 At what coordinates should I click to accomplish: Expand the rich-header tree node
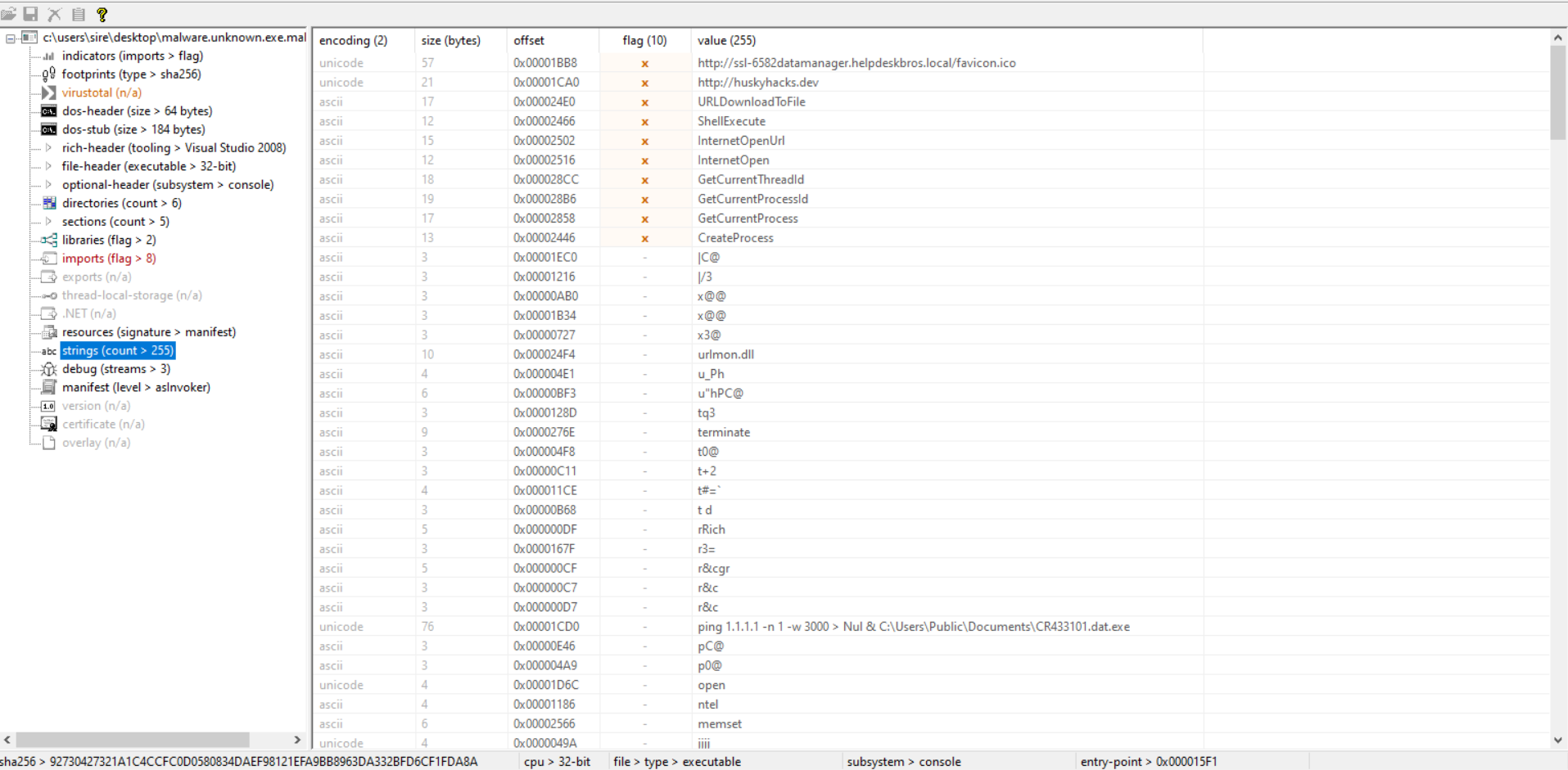[48, 148]
